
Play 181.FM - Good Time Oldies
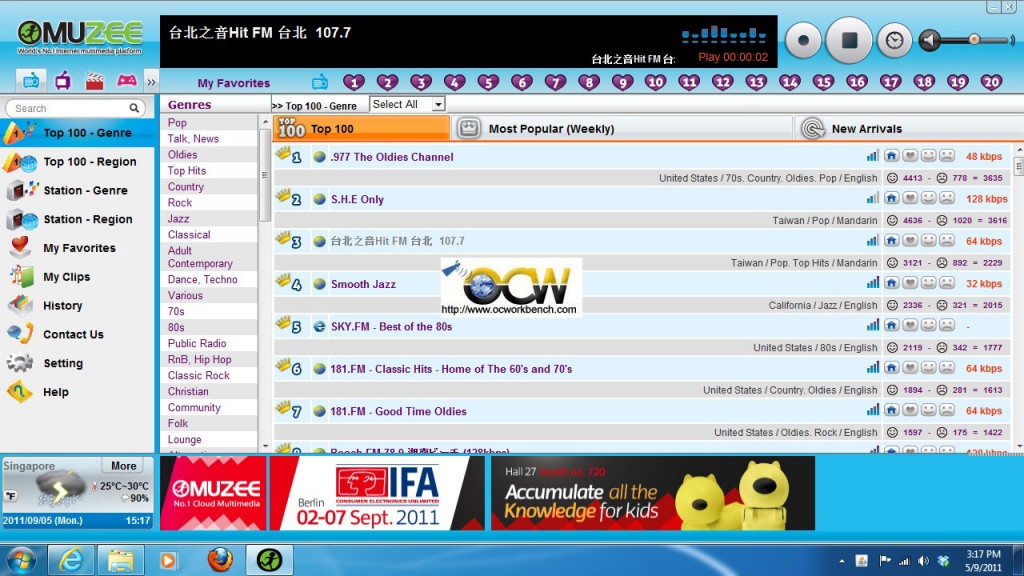pos(398,411)
